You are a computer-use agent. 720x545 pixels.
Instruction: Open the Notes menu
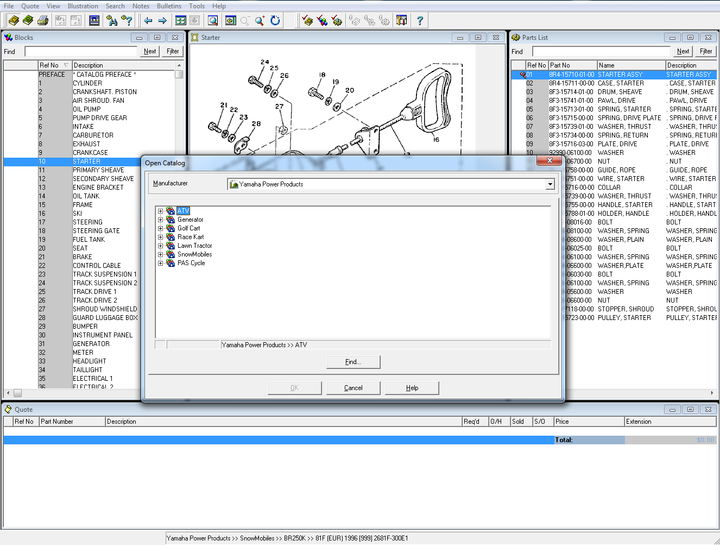pos(141,6)
